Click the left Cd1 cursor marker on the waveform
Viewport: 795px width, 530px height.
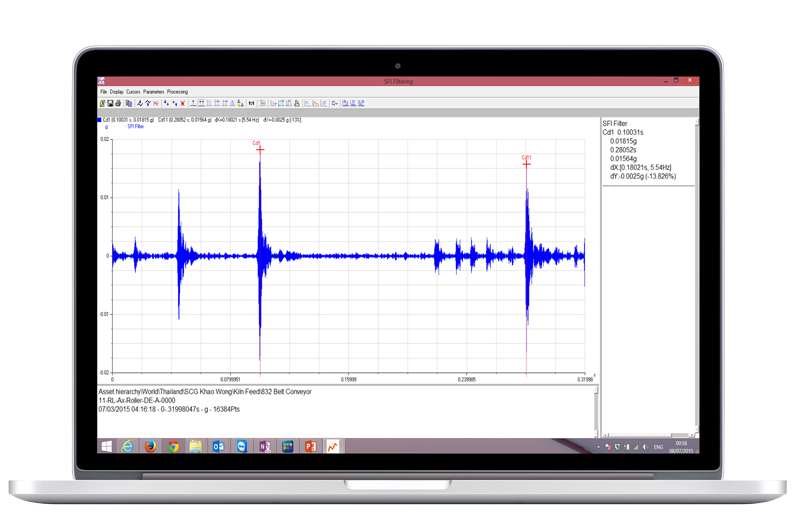pos(259,149)
